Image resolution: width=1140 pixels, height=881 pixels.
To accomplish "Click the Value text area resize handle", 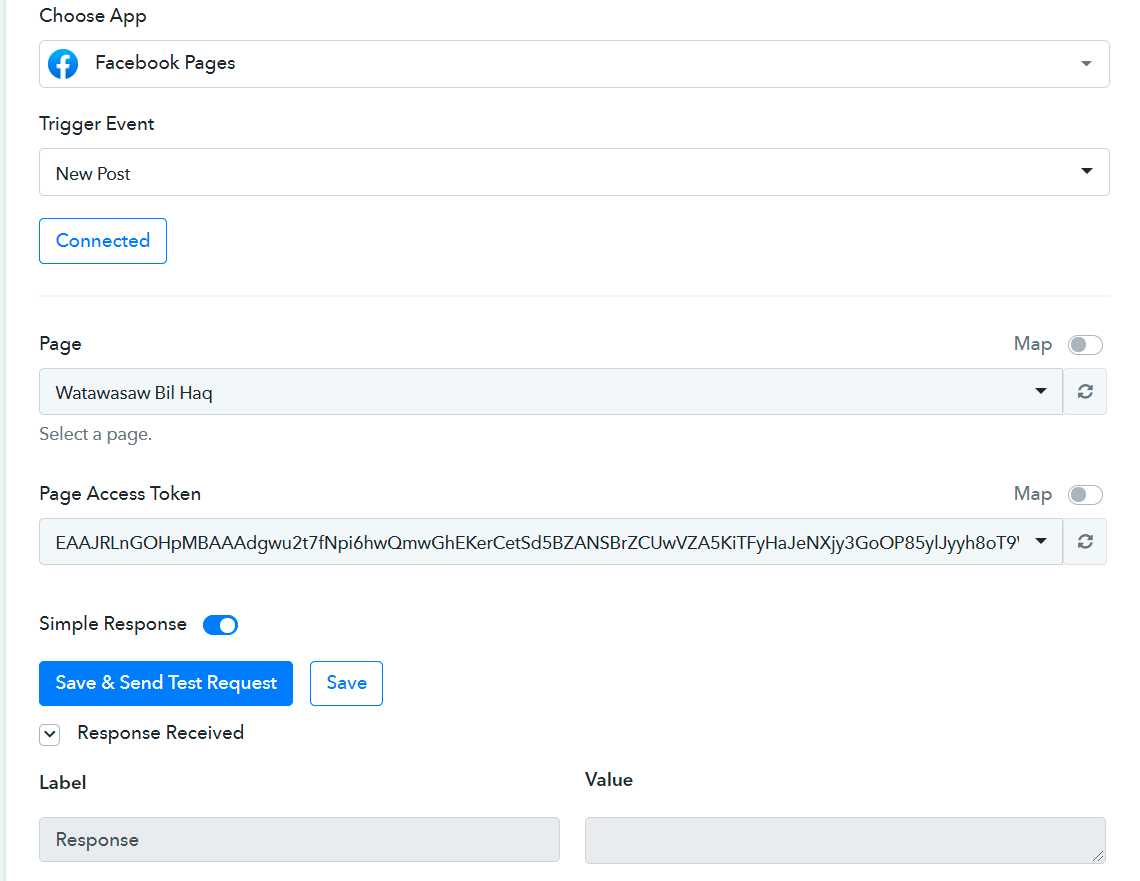I will point(1098,856).
